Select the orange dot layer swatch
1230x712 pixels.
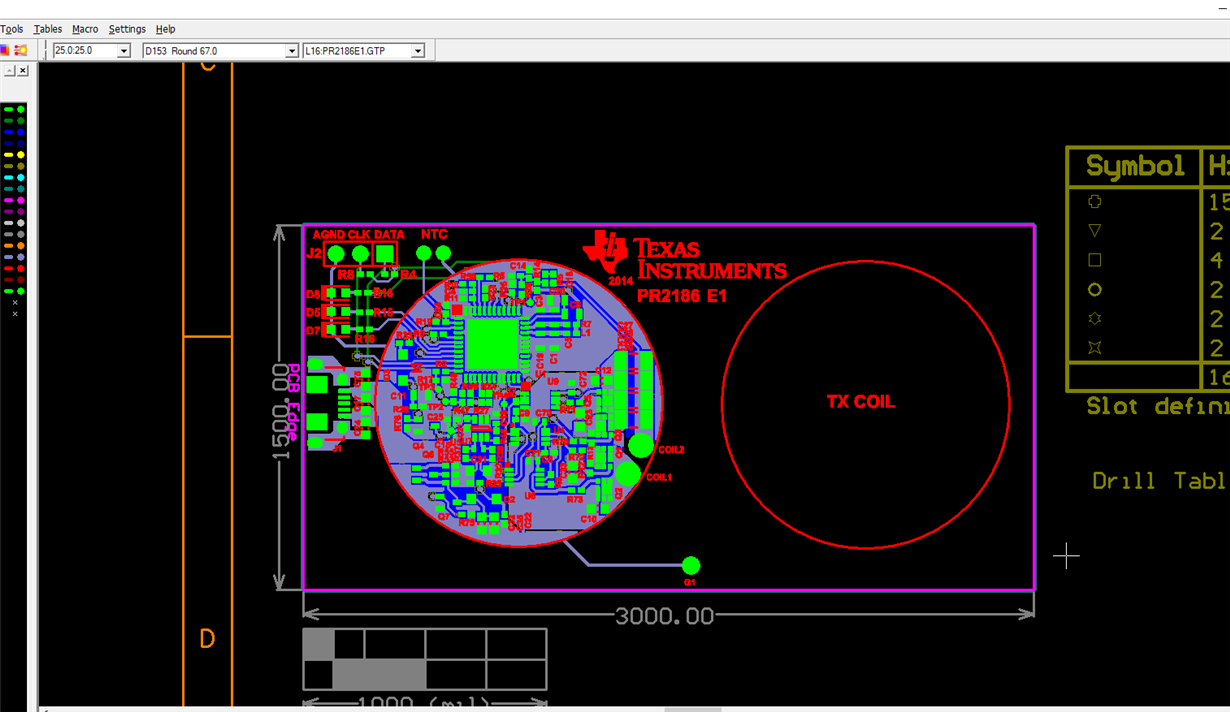pos(21,246)
